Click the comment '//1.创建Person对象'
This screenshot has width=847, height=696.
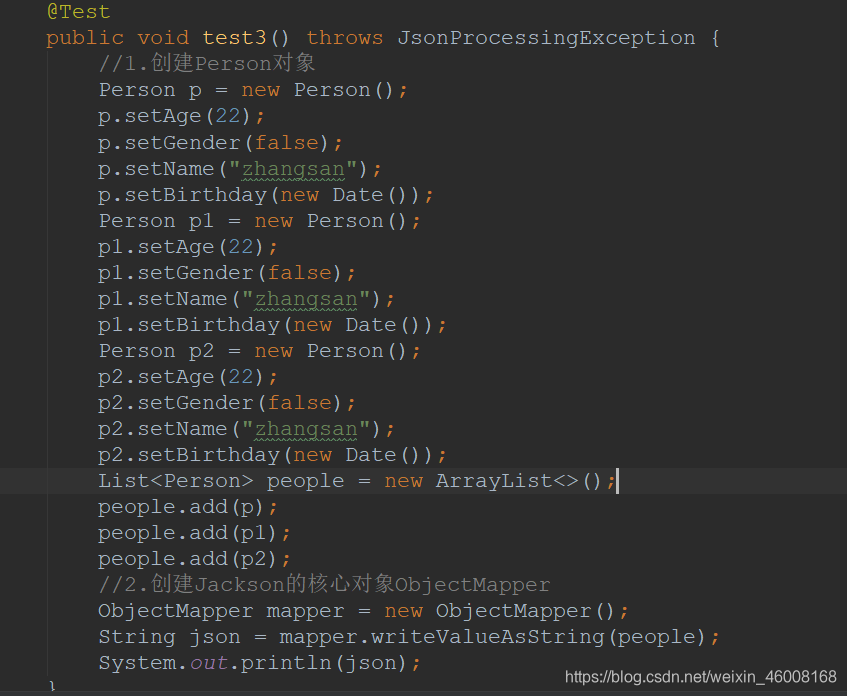207,63
